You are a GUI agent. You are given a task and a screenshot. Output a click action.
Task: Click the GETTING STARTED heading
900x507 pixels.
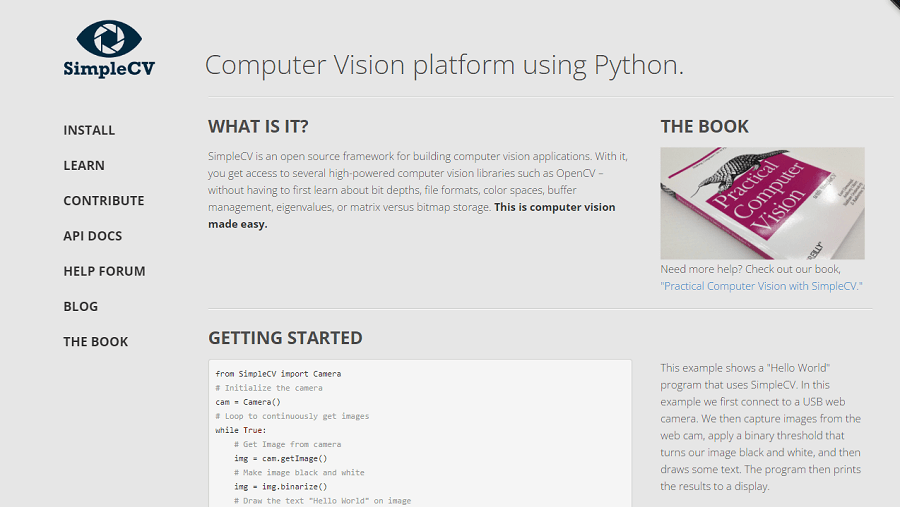[x=285, y=338]
